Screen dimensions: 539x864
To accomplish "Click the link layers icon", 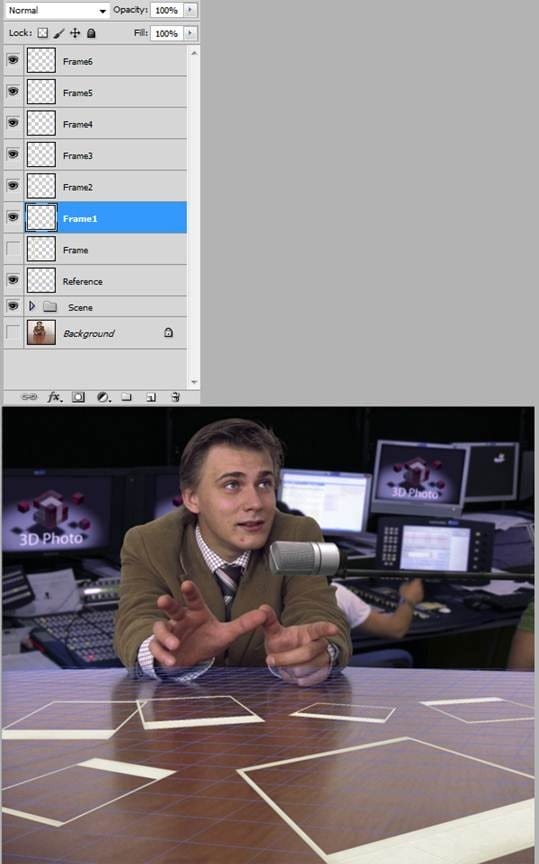I will click(29, 397).
